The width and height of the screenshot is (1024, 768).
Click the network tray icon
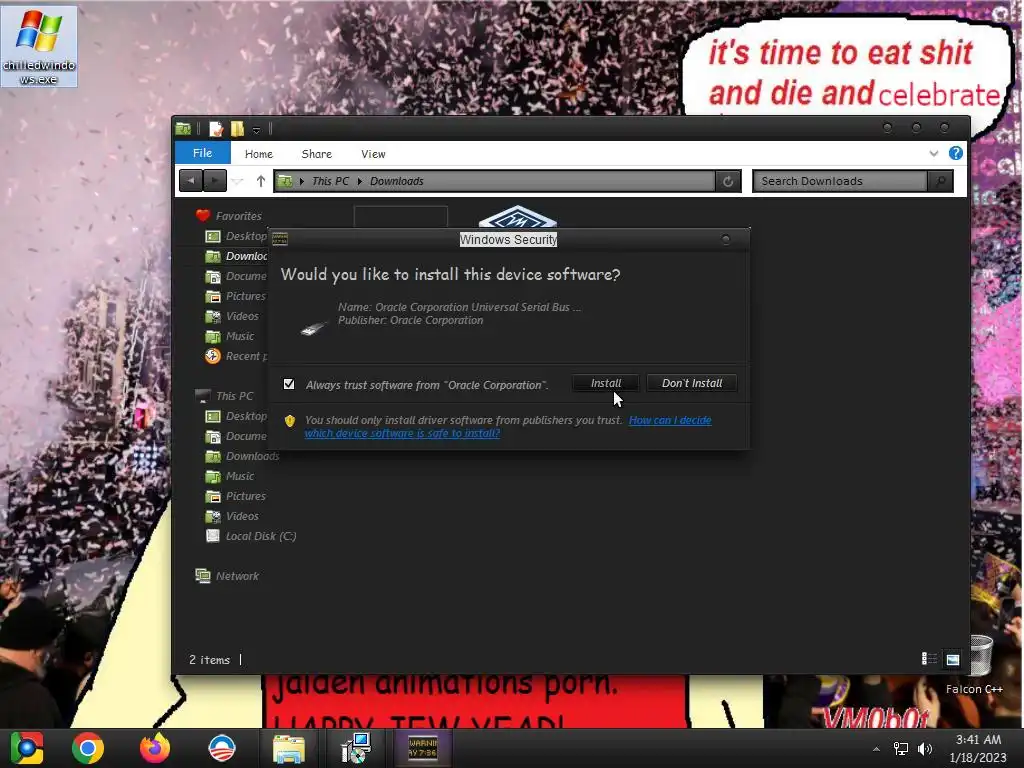(x=901, y=749)
